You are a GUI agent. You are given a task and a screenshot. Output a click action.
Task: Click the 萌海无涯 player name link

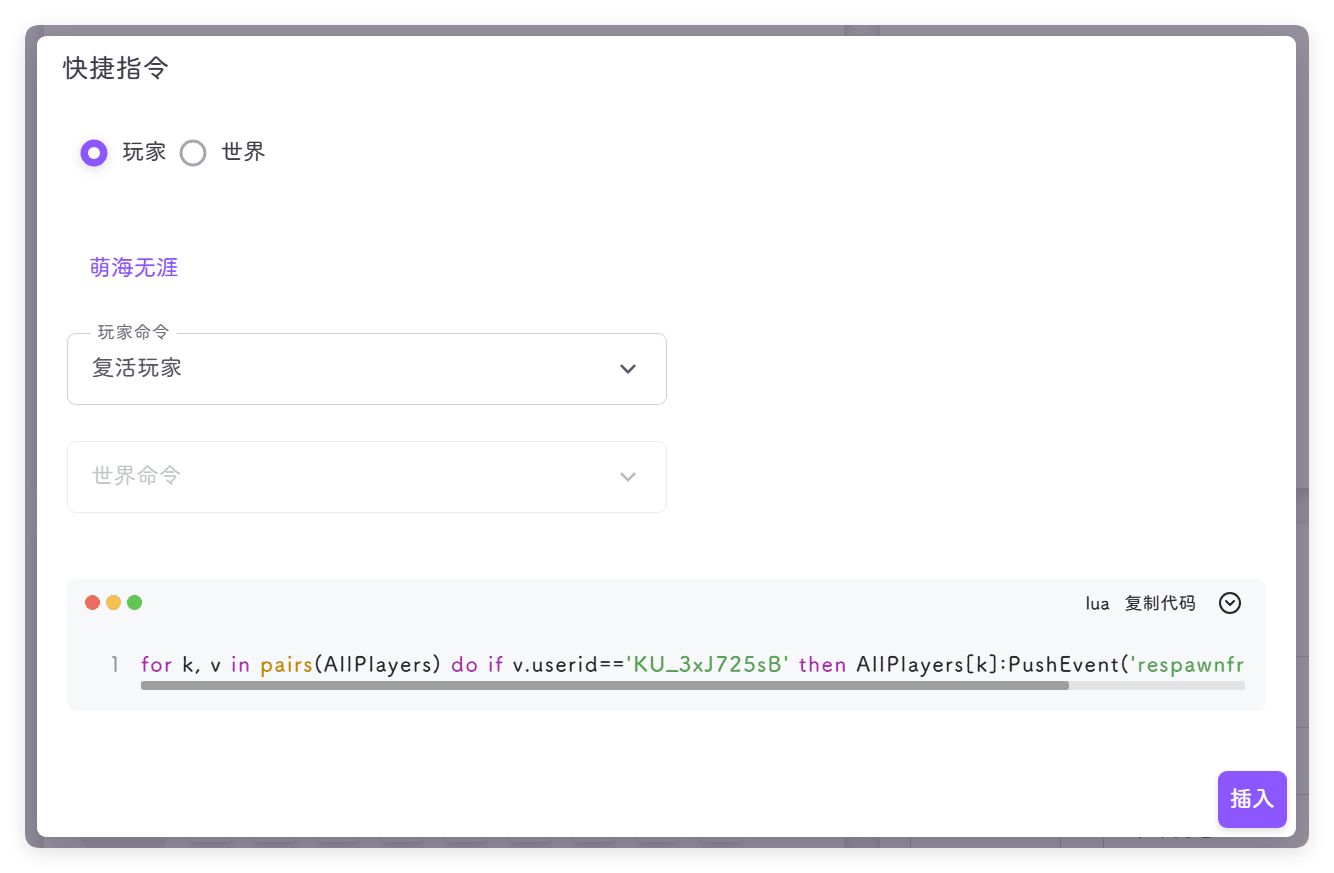point(134,268)
